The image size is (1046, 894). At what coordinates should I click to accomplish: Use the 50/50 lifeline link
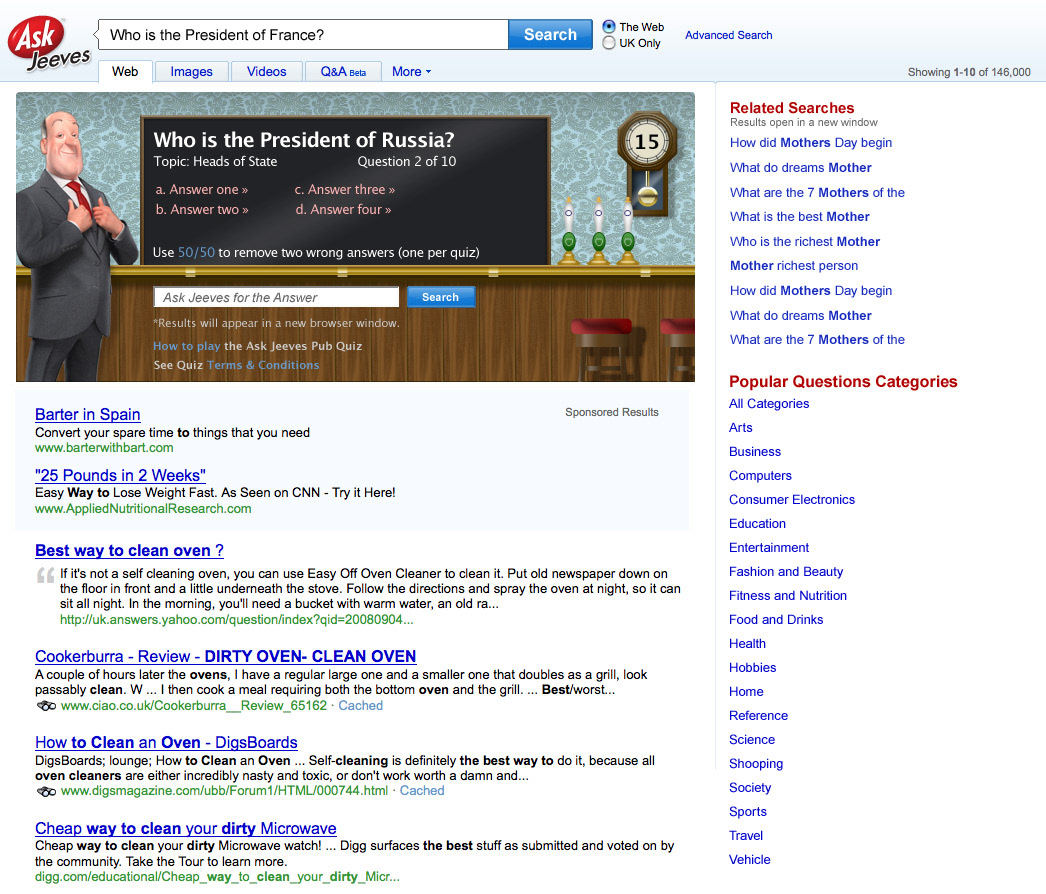click(196, 252)
